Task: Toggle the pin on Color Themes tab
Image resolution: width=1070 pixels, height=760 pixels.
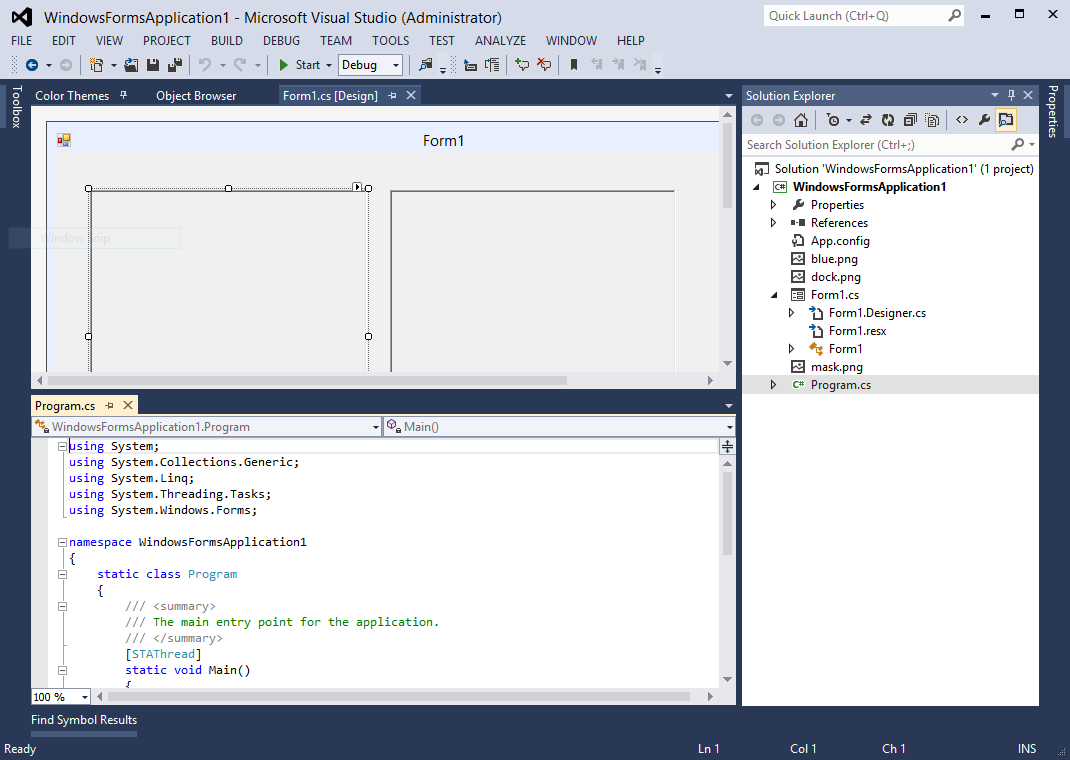Action: (x=123, y=95)
